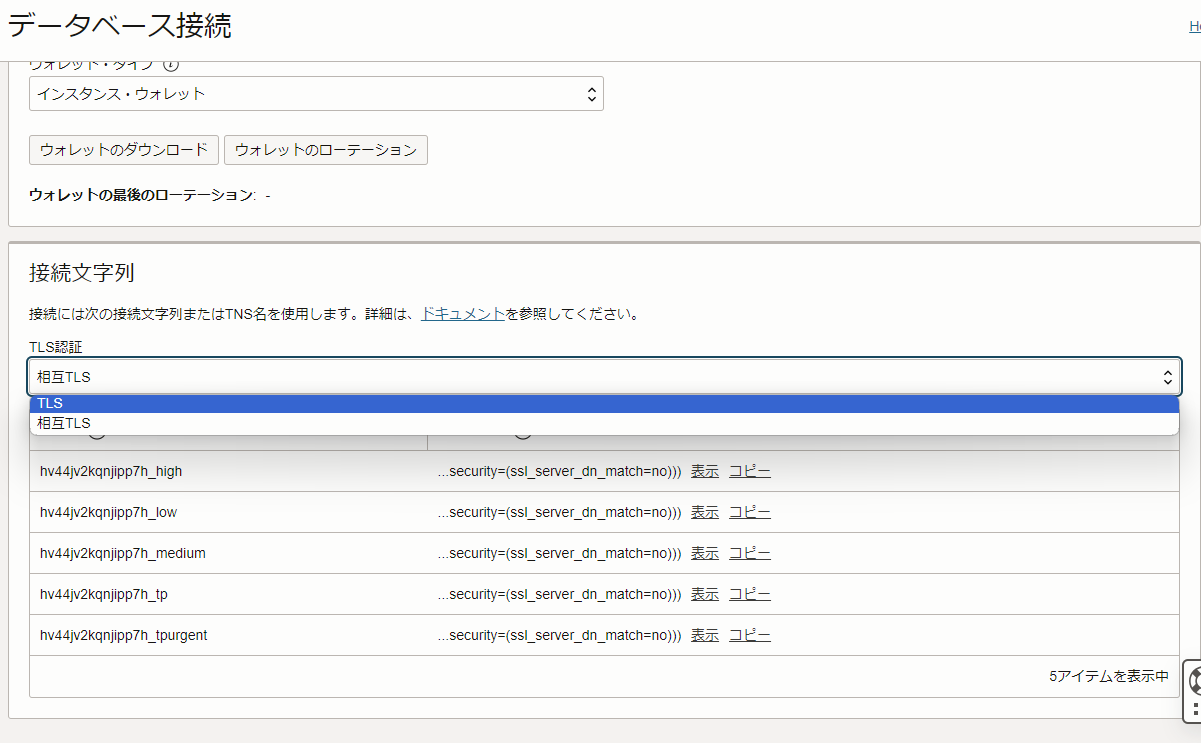
Task: Click the ウォレットの最後のローテーション label
Action: [x=142, y=195]
